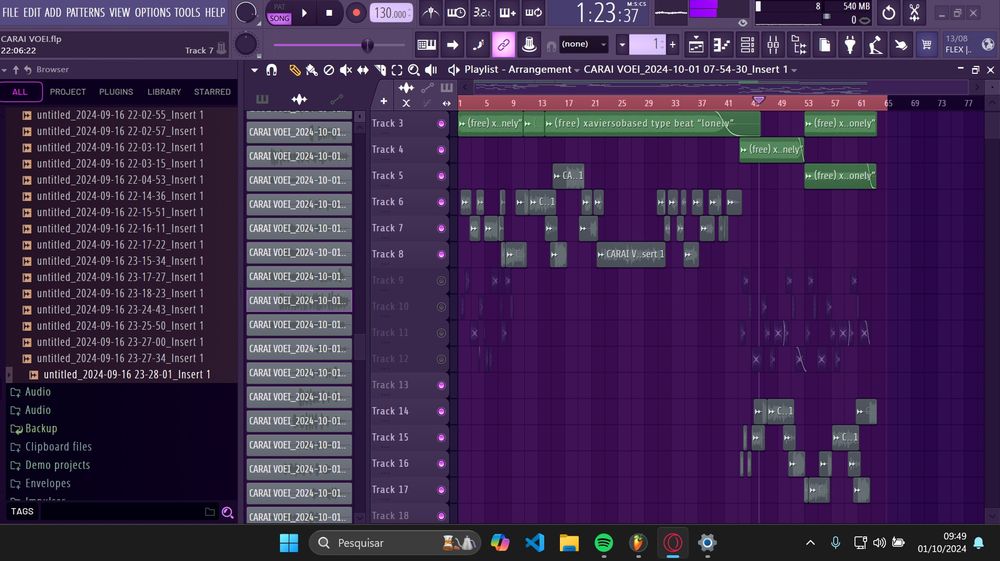The width and height of the screenshot is (1000, 561).
Task: Click the shopping cart content library icon
Action: [926, 45]
